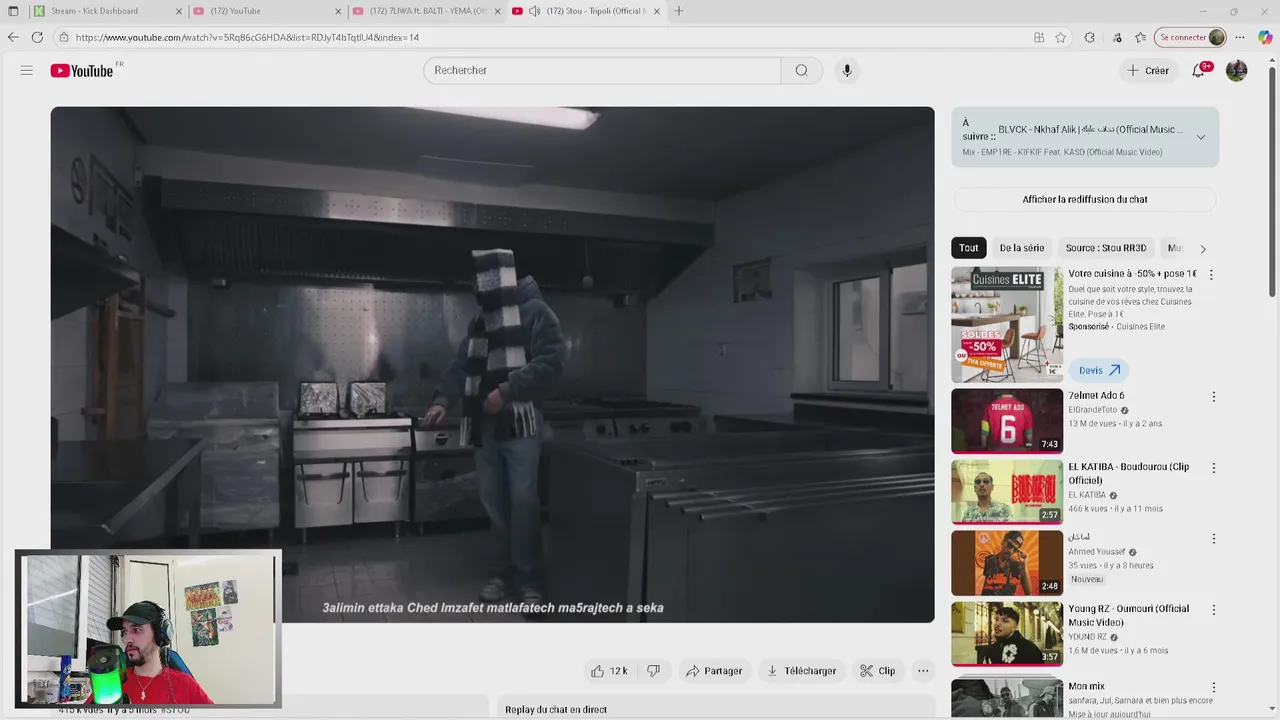Go back with the browser back arrow
Image resolution: width=1280 pixels, height=720 pixels.
(13, 38)
